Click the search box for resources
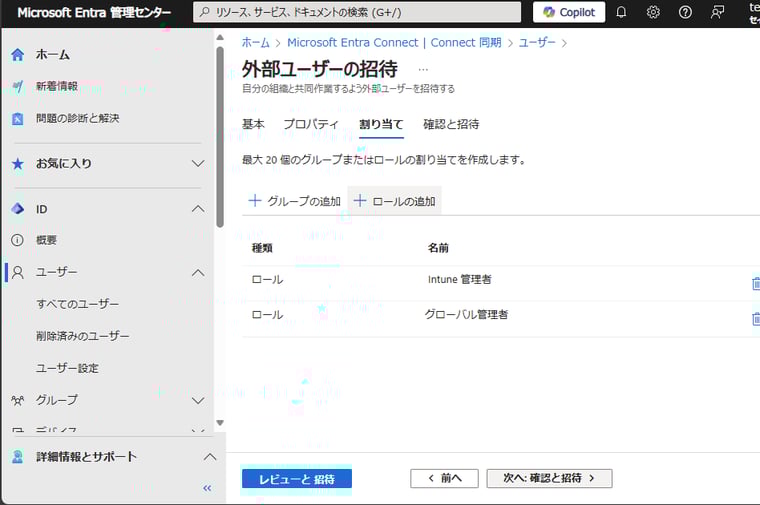The height and width of the screenshot is (505, 760). click(x=357, y=13)
